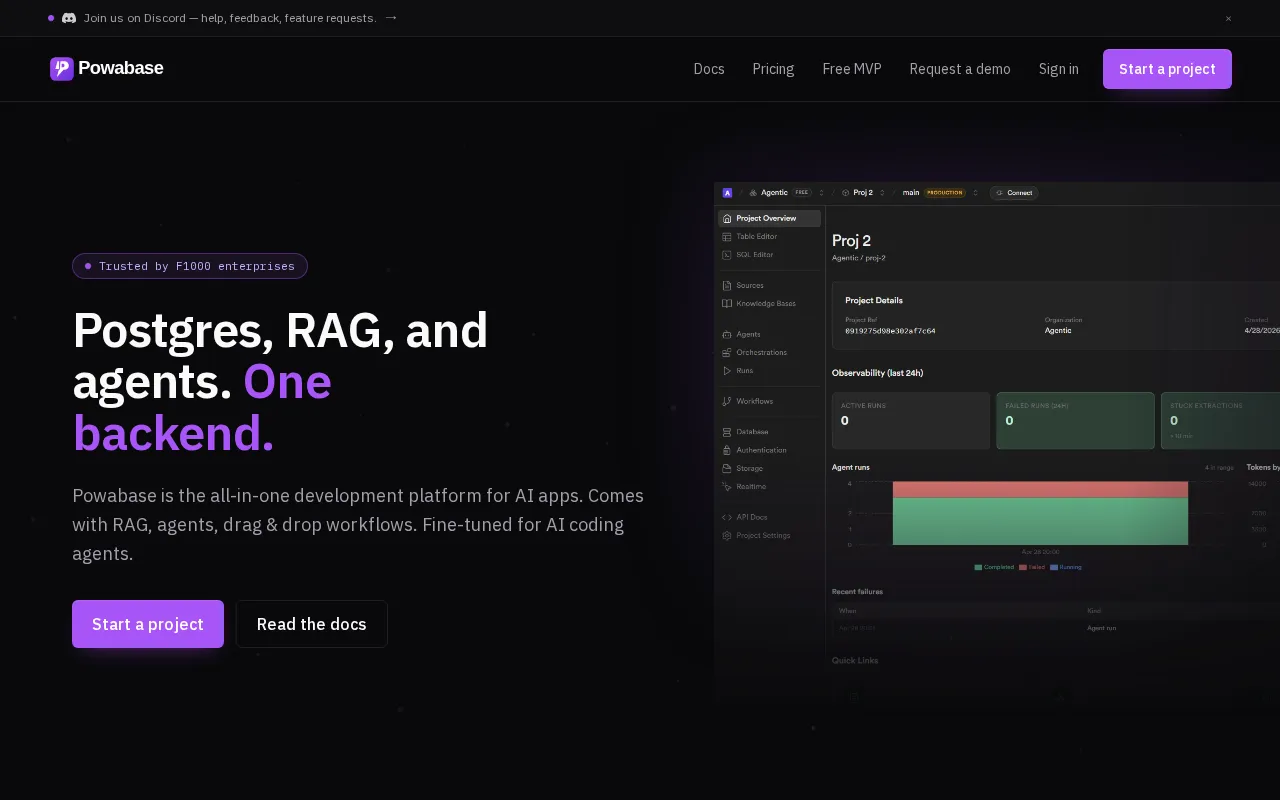Click the header Start a project button

pos(1167,69)
